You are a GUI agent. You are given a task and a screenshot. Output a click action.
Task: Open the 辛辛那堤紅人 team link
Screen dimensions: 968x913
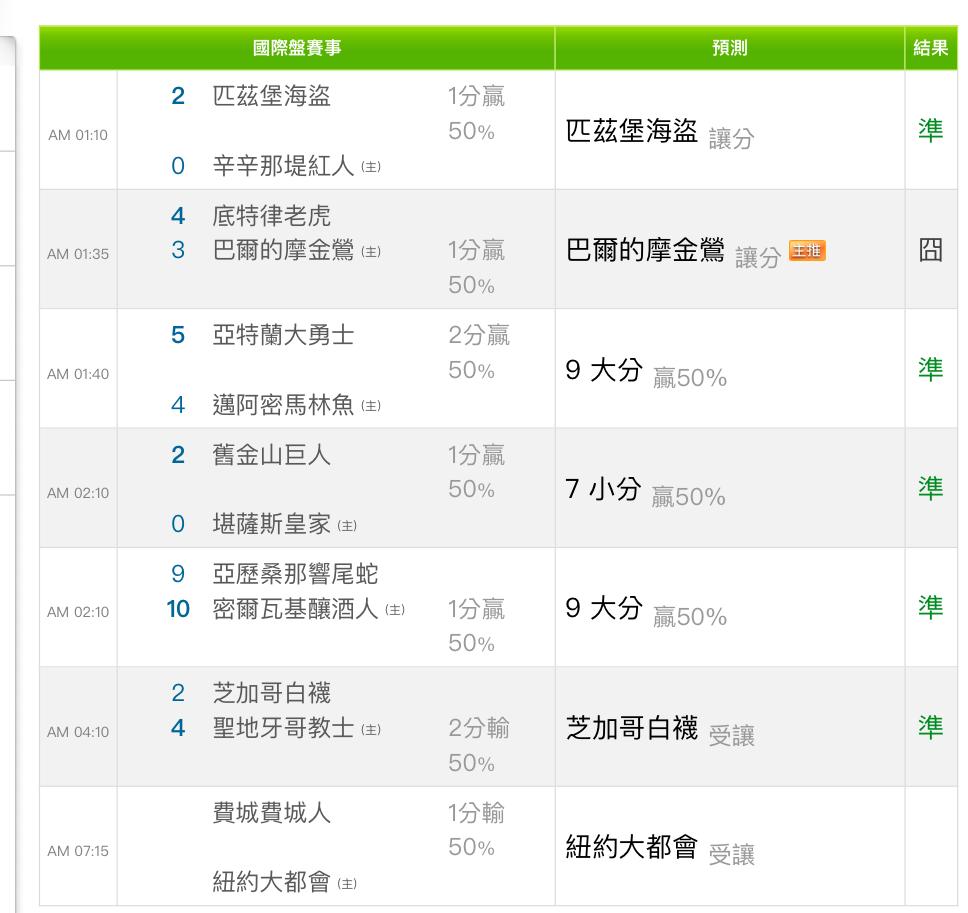[283, 165]
